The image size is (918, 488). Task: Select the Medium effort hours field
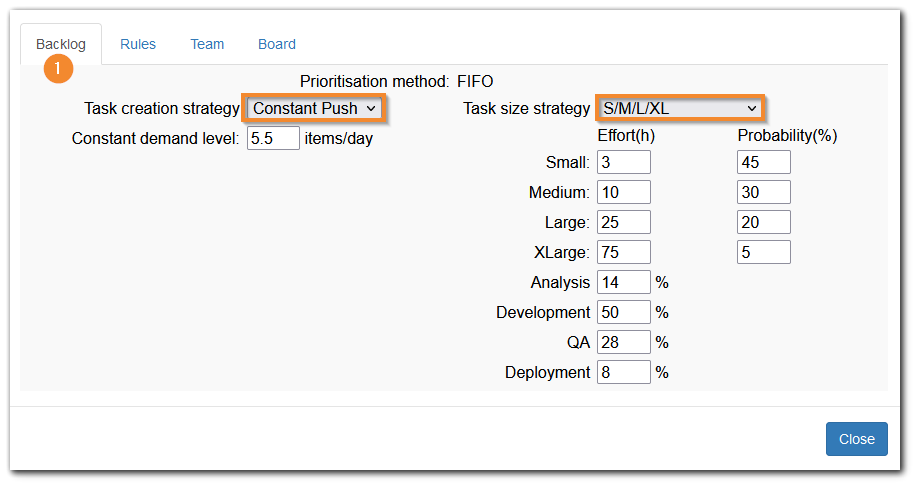point(624,192)
